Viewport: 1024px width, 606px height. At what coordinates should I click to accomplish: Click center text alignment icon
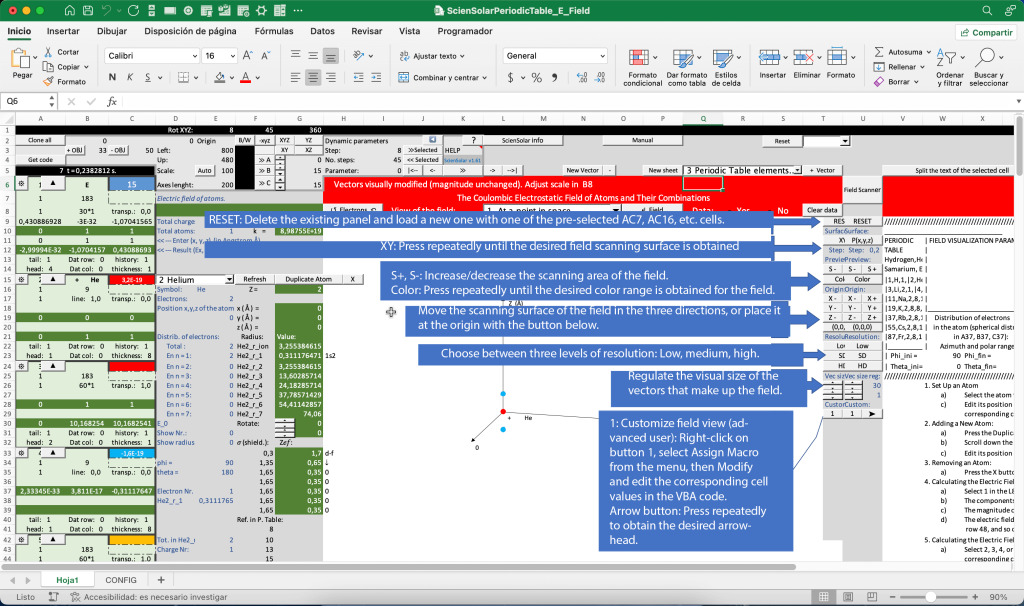click(x=313, y=77)
